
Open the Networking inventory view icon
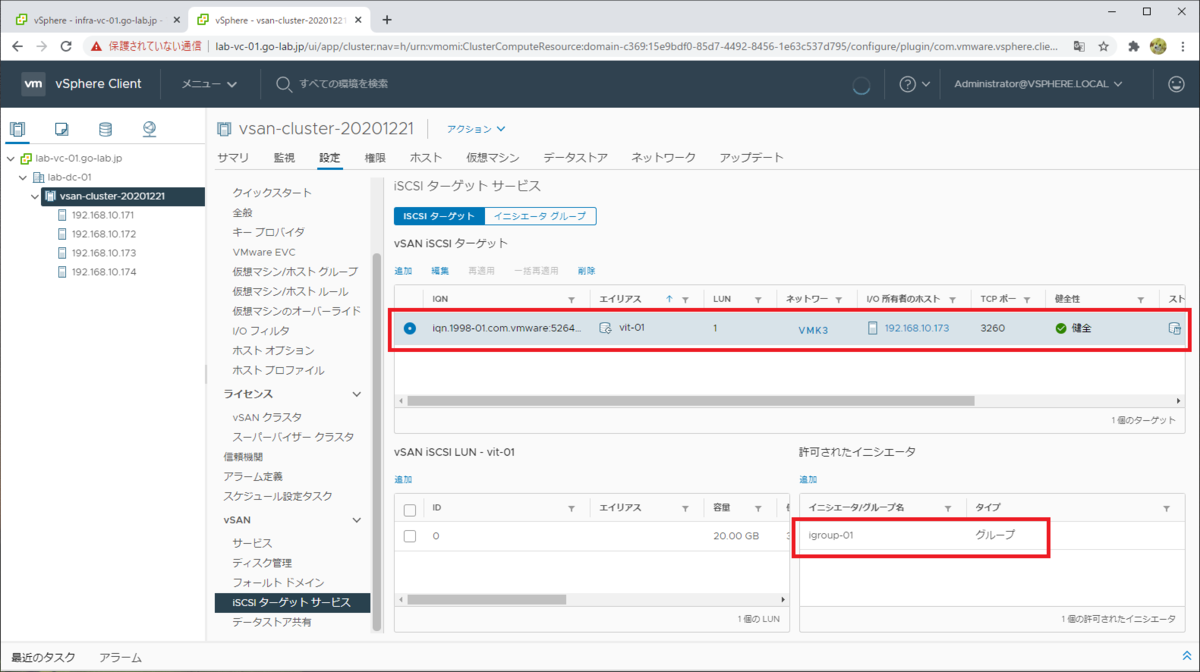149,129
